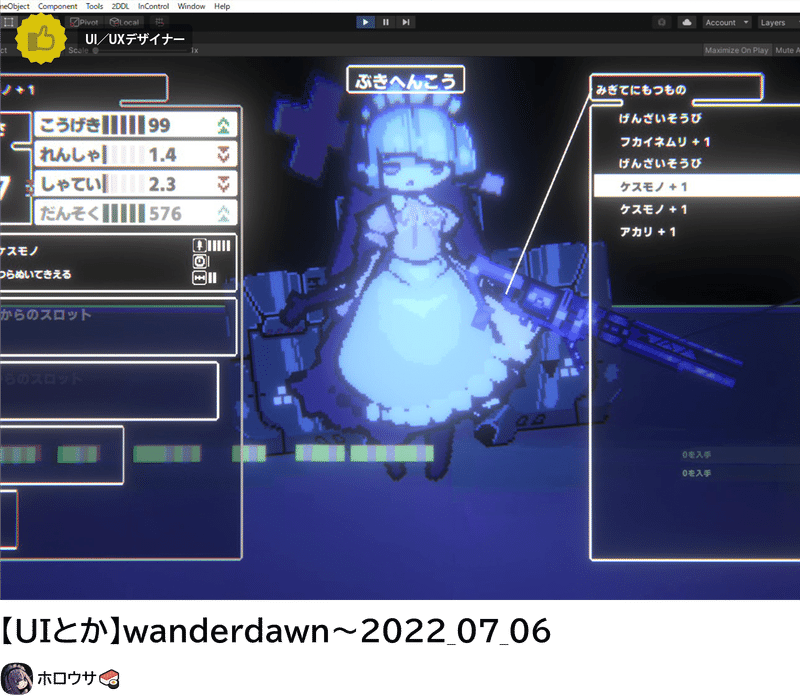Click the UI/UXデザイナー label
This screenshot has width=800, height=696.
[x=135, y=39]
